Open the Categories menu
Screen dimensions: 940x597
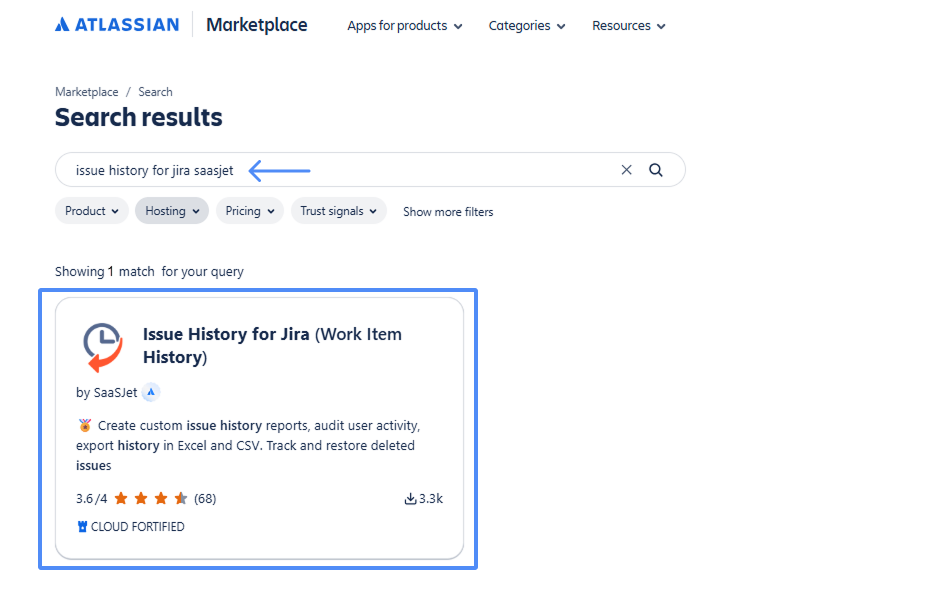click(x=526, y=25)
